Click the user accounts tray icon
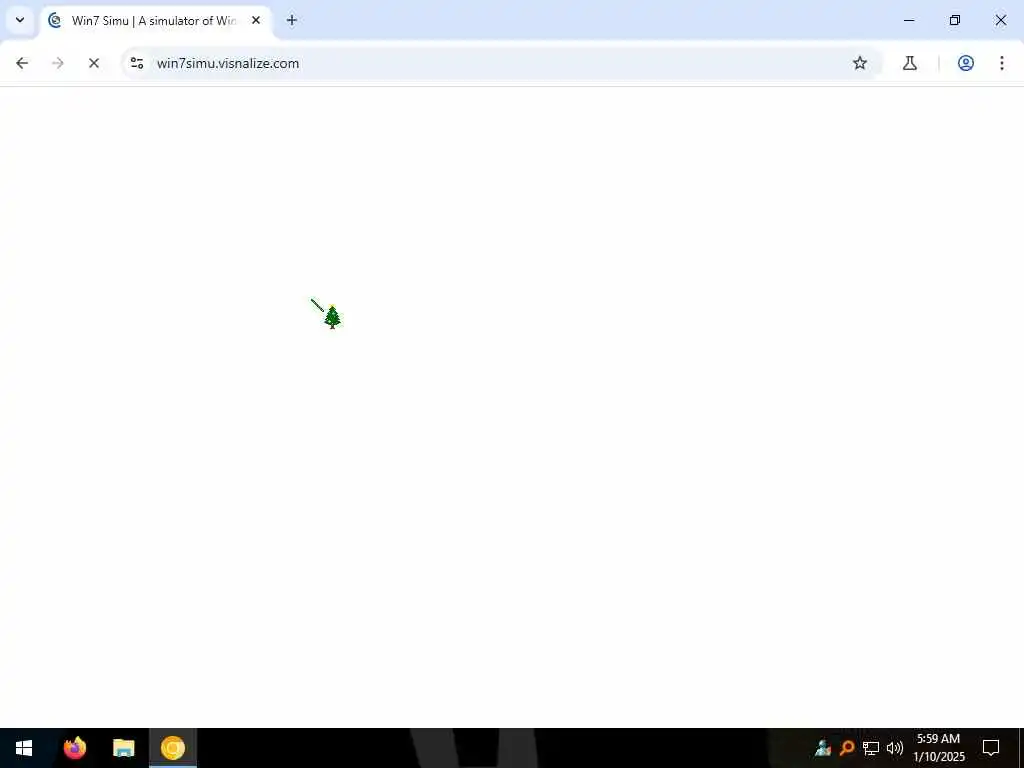The image size is (1024, 768). coord(823,748)
